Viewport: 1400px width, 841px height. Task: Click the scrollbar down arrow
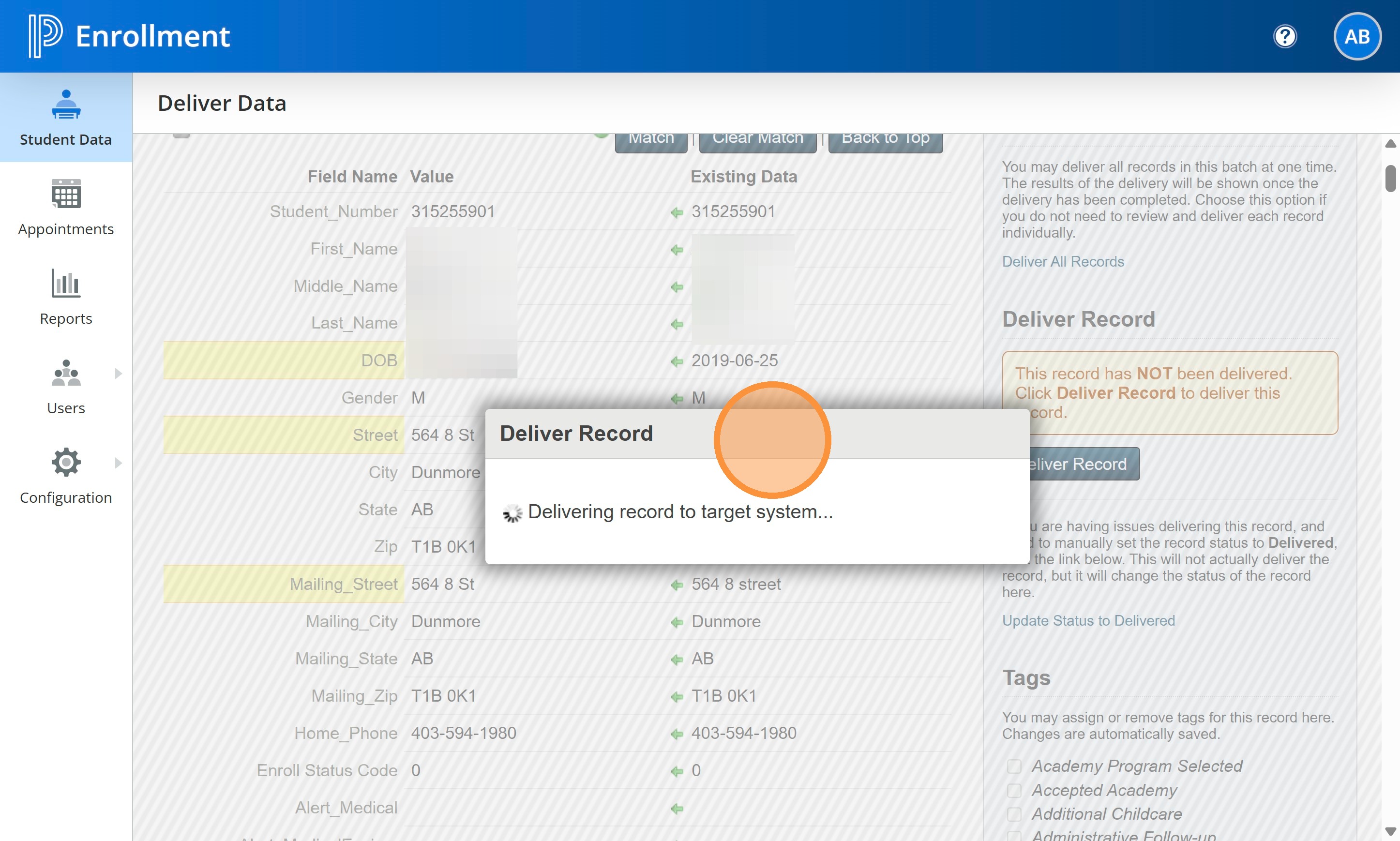coord(1390,831)
